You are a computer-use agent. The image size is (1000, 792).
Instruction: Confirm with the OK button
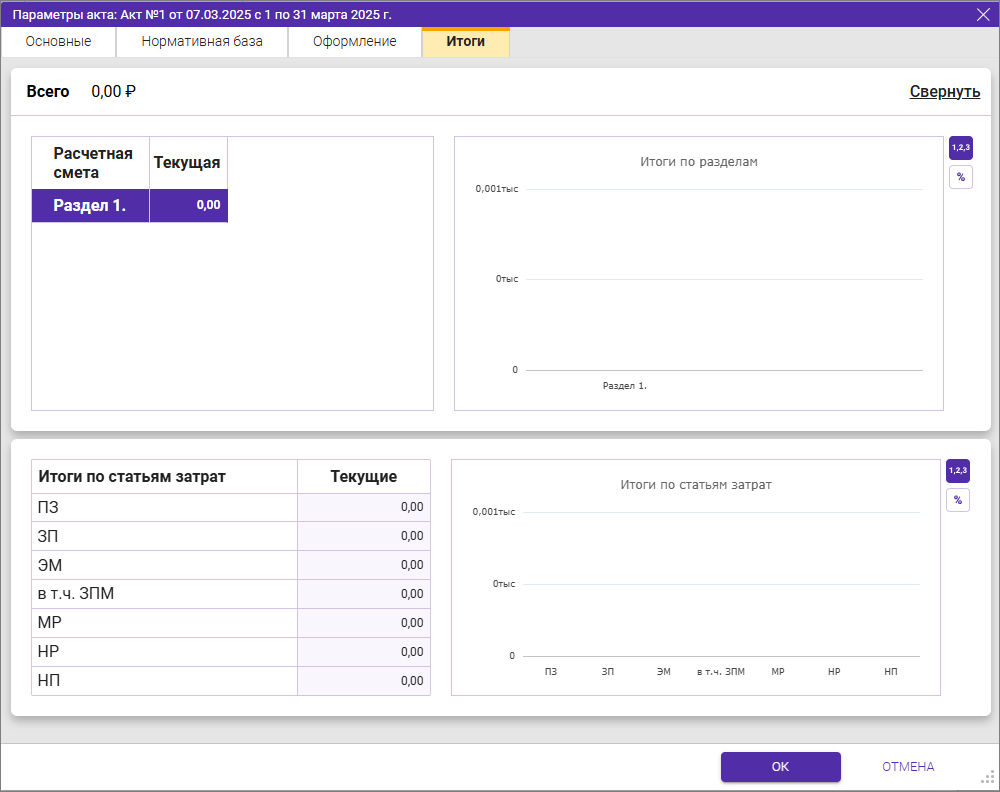coord(780,767)
